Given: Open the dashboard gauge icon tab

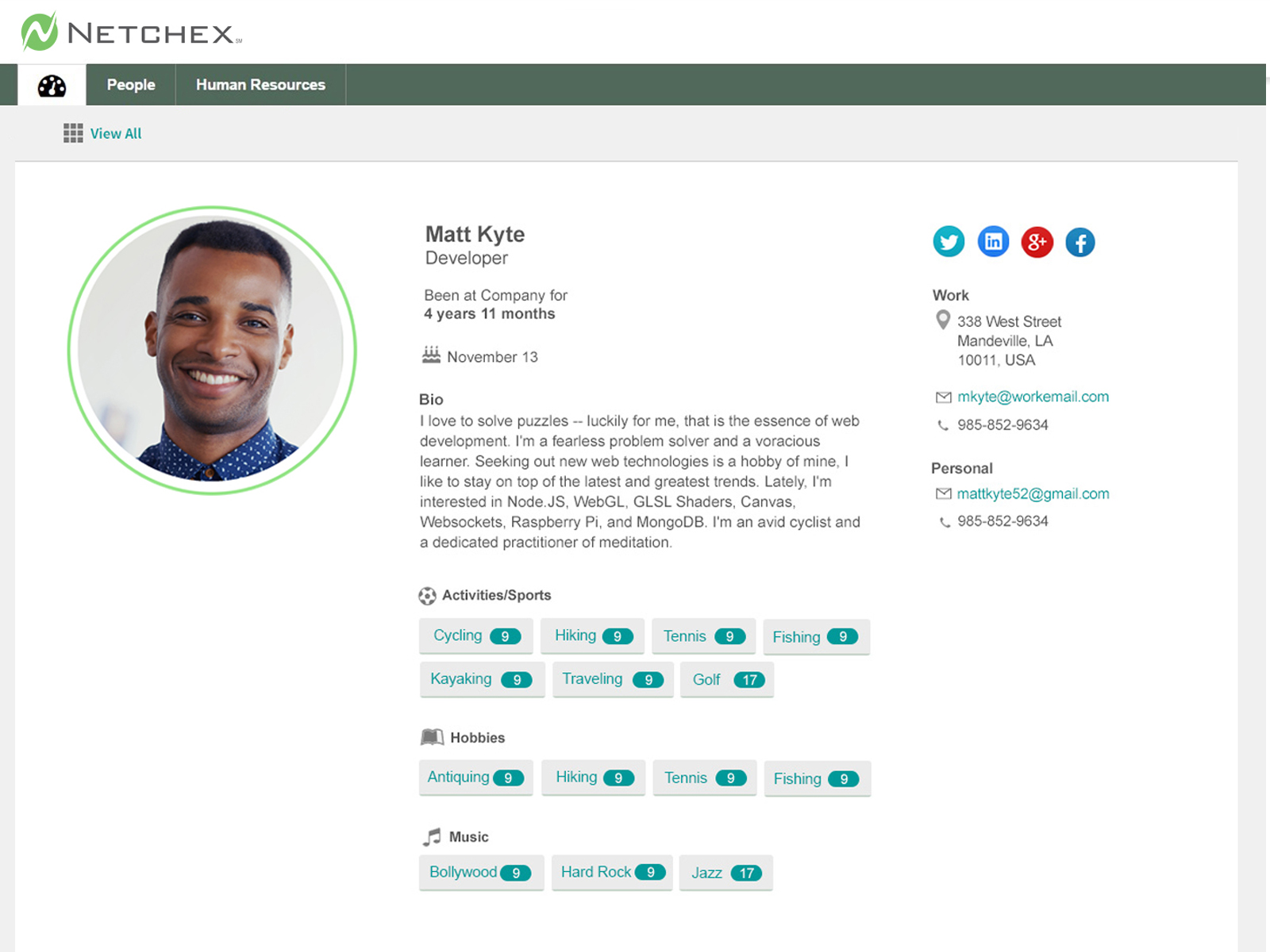Looking at the screenshot, I should [x=52, y=86].
